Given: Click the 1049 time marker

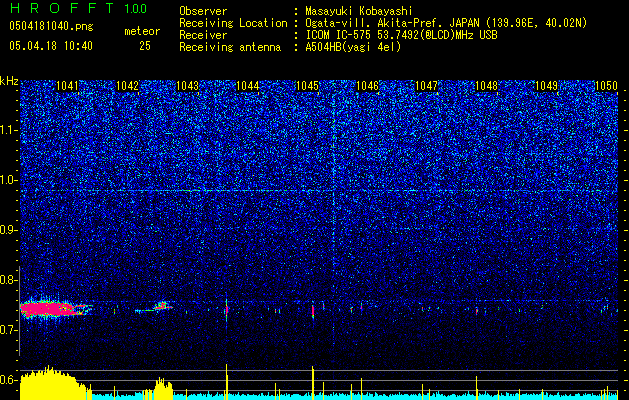Looking at the screenshot, I should (546, 86).
